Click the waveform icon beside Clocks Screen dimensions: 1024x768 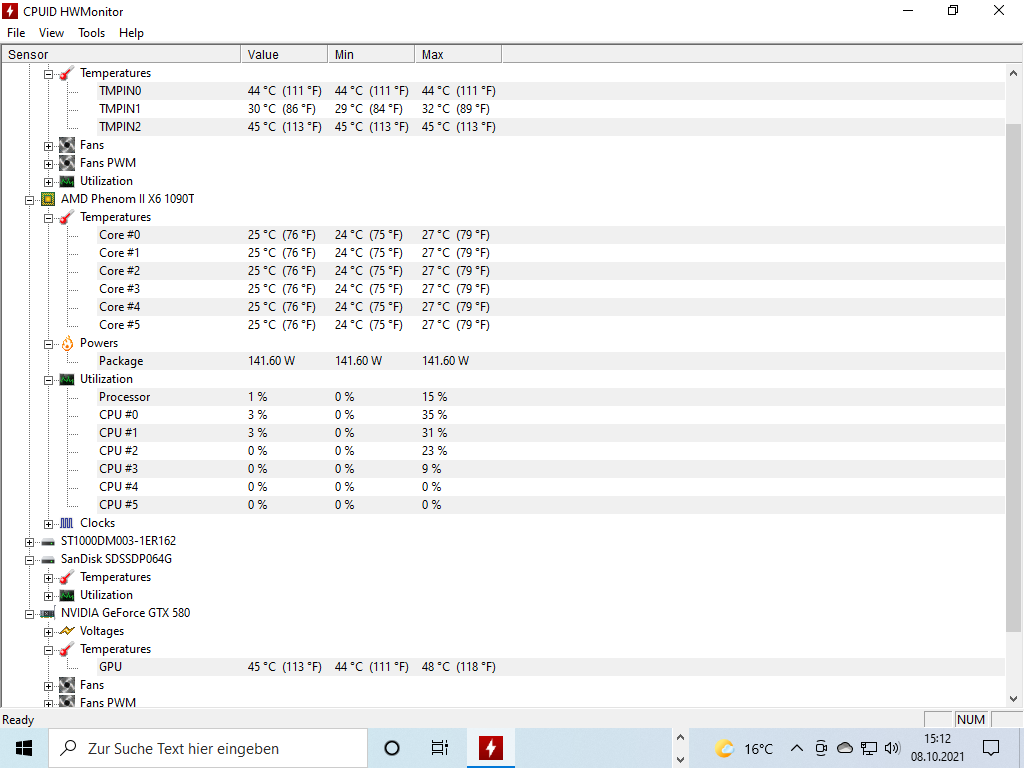tap(67, 523)
